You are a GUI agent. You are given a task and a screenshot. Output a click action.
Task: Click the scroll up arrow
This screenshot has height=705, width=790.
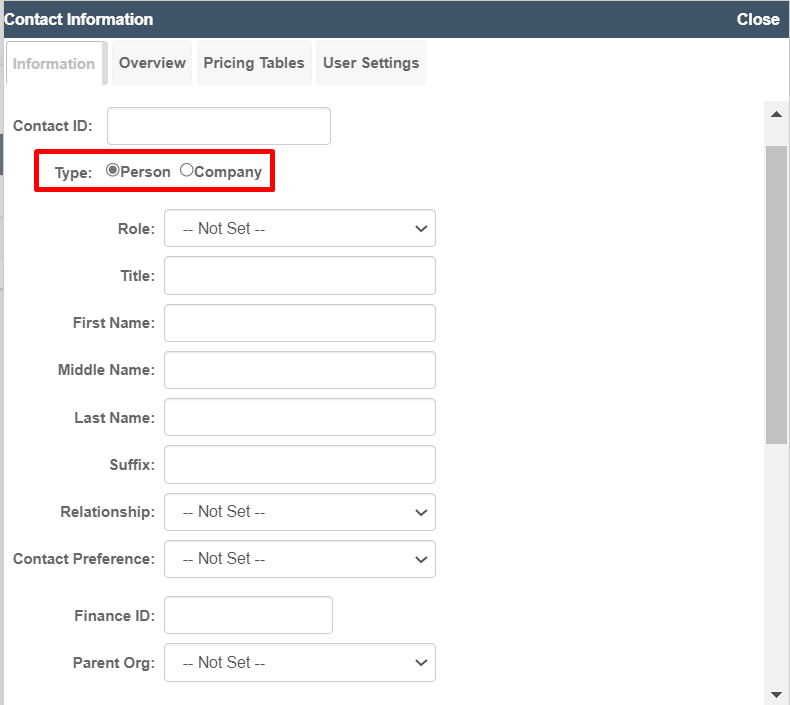point(776,114)
